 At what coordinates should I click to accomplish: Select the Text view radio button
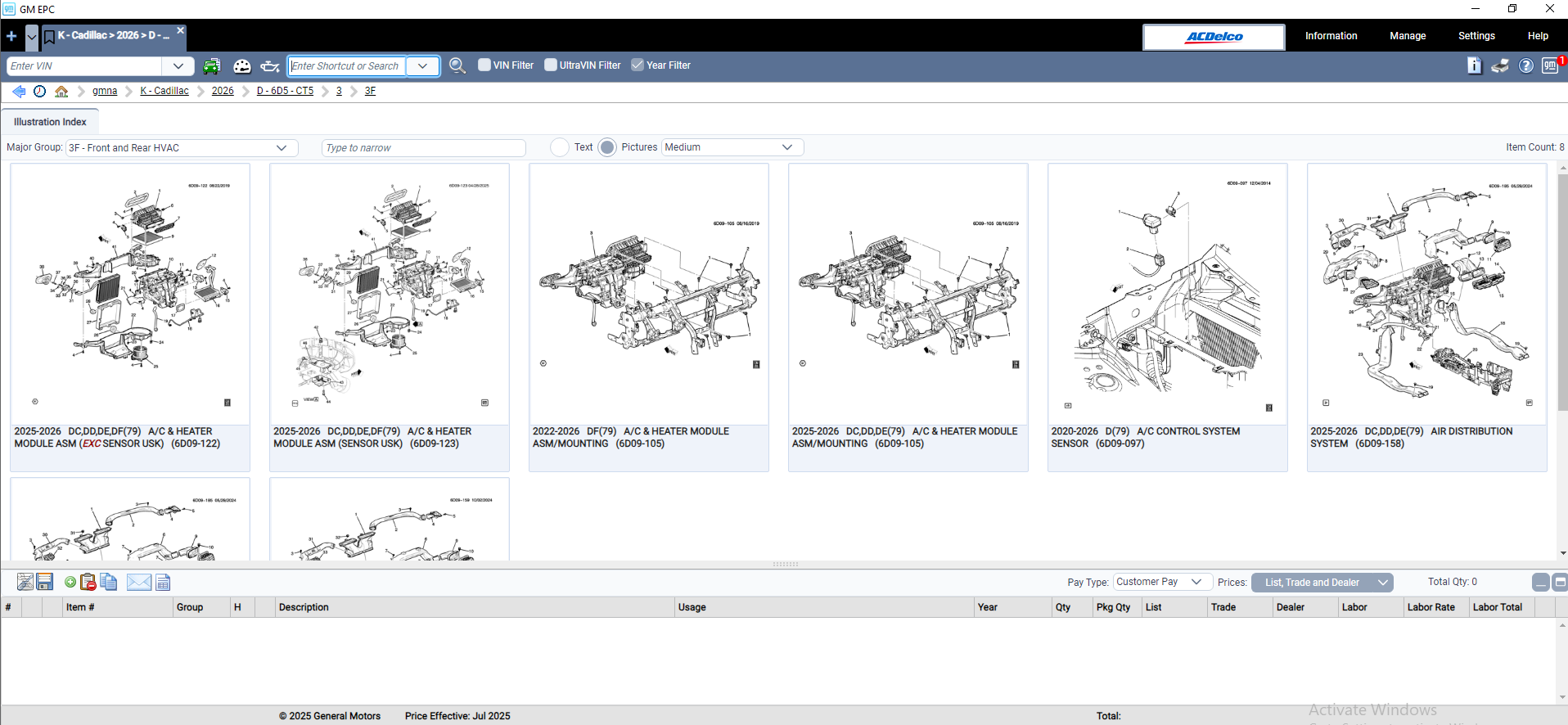click(x=560, y=147)
